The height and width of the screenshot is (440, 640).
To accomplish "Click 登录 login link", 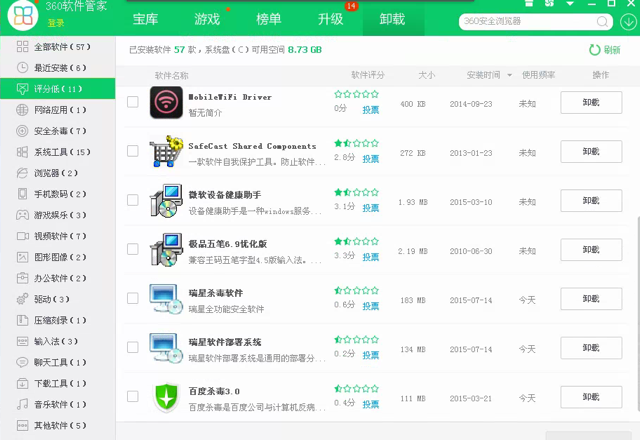I will (x=56, y=23).
